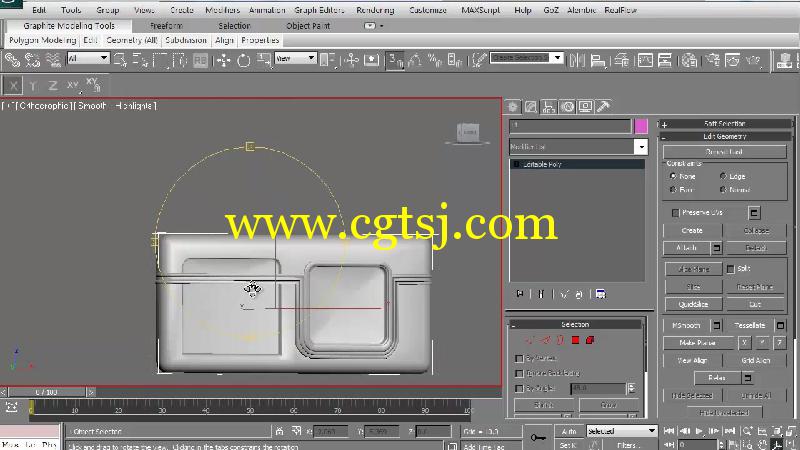Viewport: 800px width, 450px height.
Task: Click the timeline frame slider 0/100
Action: point(47,392)
